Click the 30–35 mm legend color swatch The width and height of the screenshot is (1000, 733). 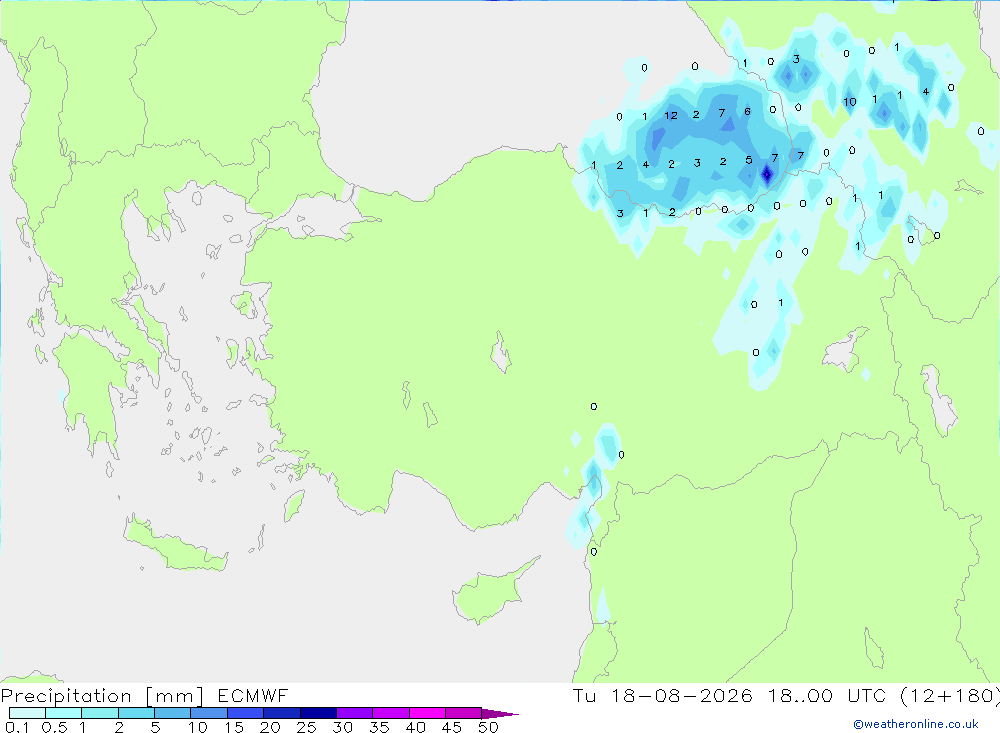pos(355,713)
